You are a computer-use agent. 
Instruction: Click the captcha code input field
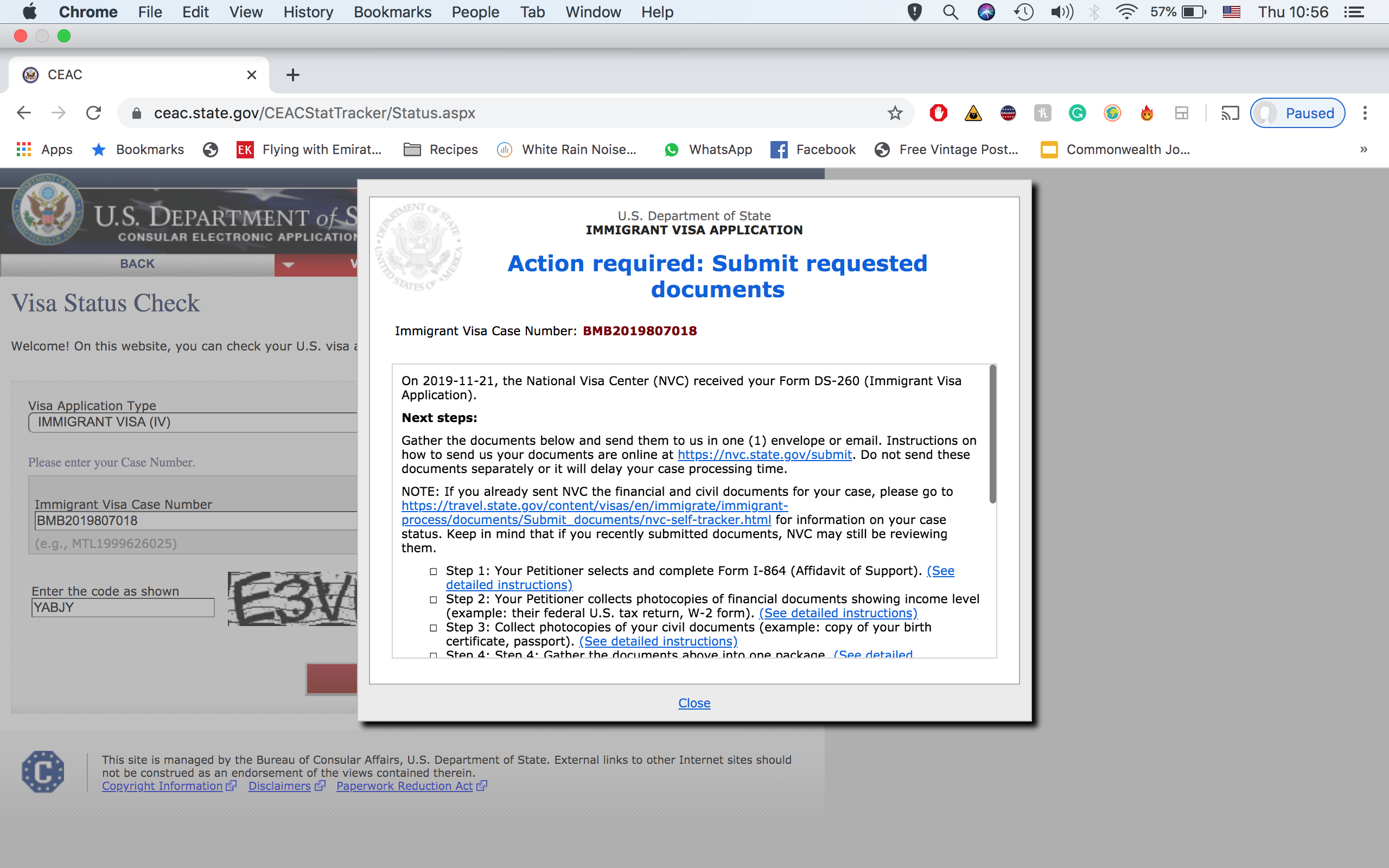pyautogui.click(x=123, y=608)
